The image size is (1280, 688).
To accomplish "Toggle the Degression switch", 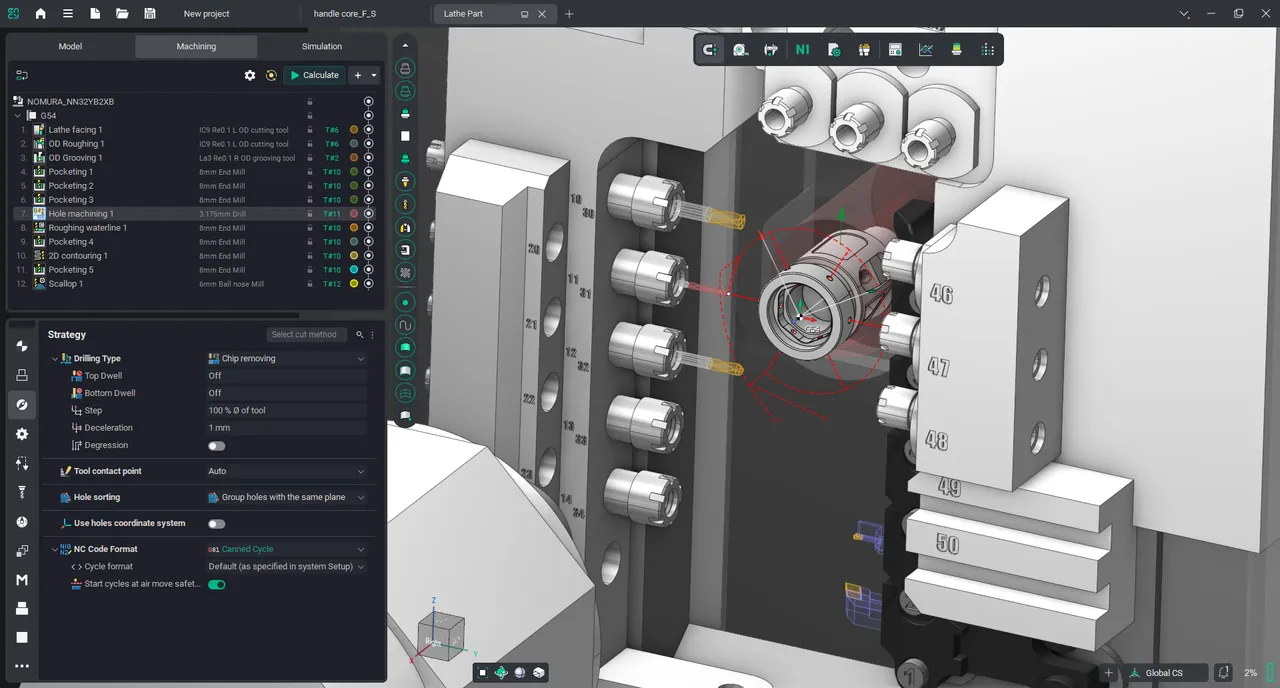I will [x=216, y=446].
